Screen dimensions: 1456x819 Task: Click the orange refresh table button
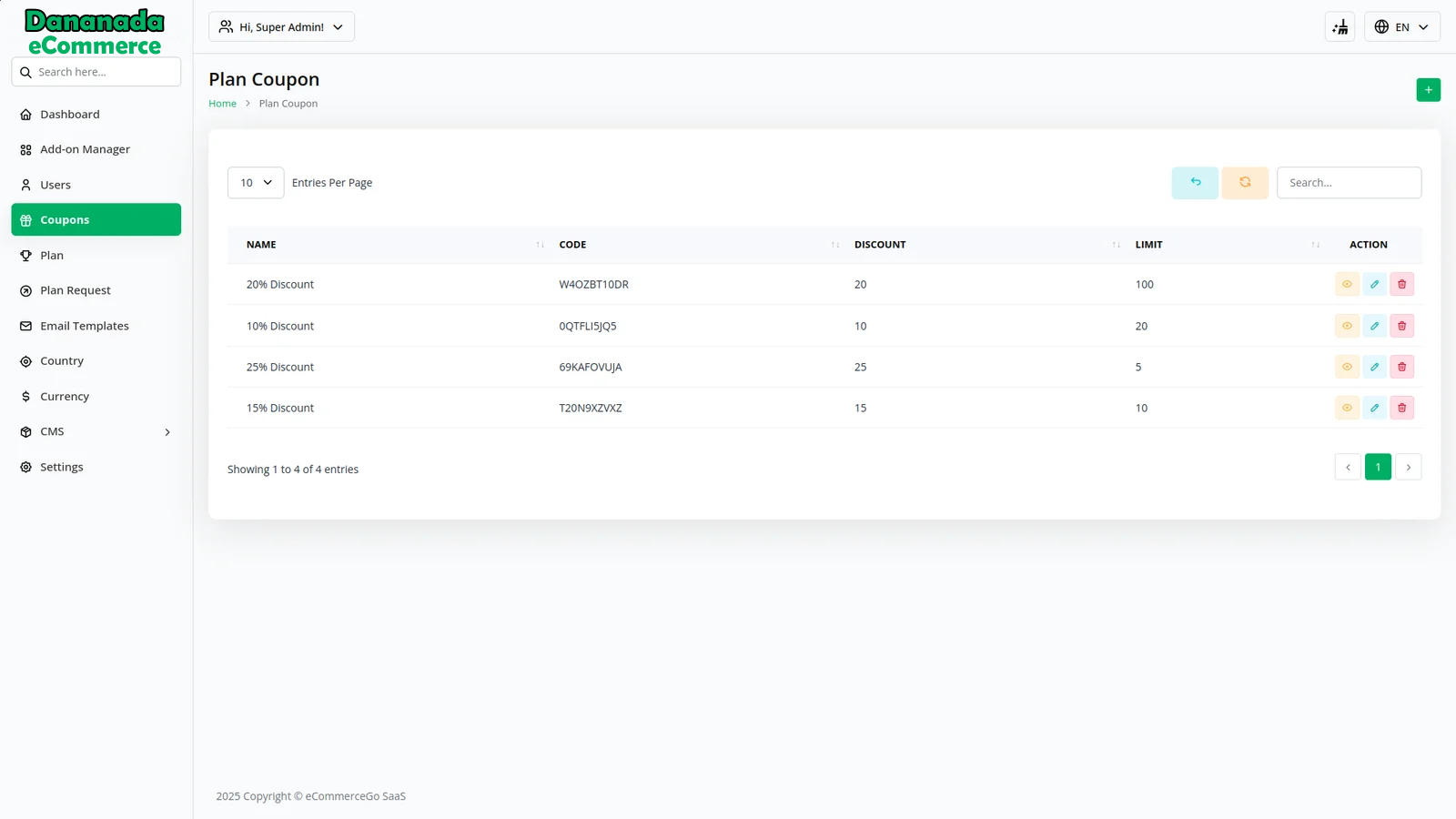(x=1244, y=183)
